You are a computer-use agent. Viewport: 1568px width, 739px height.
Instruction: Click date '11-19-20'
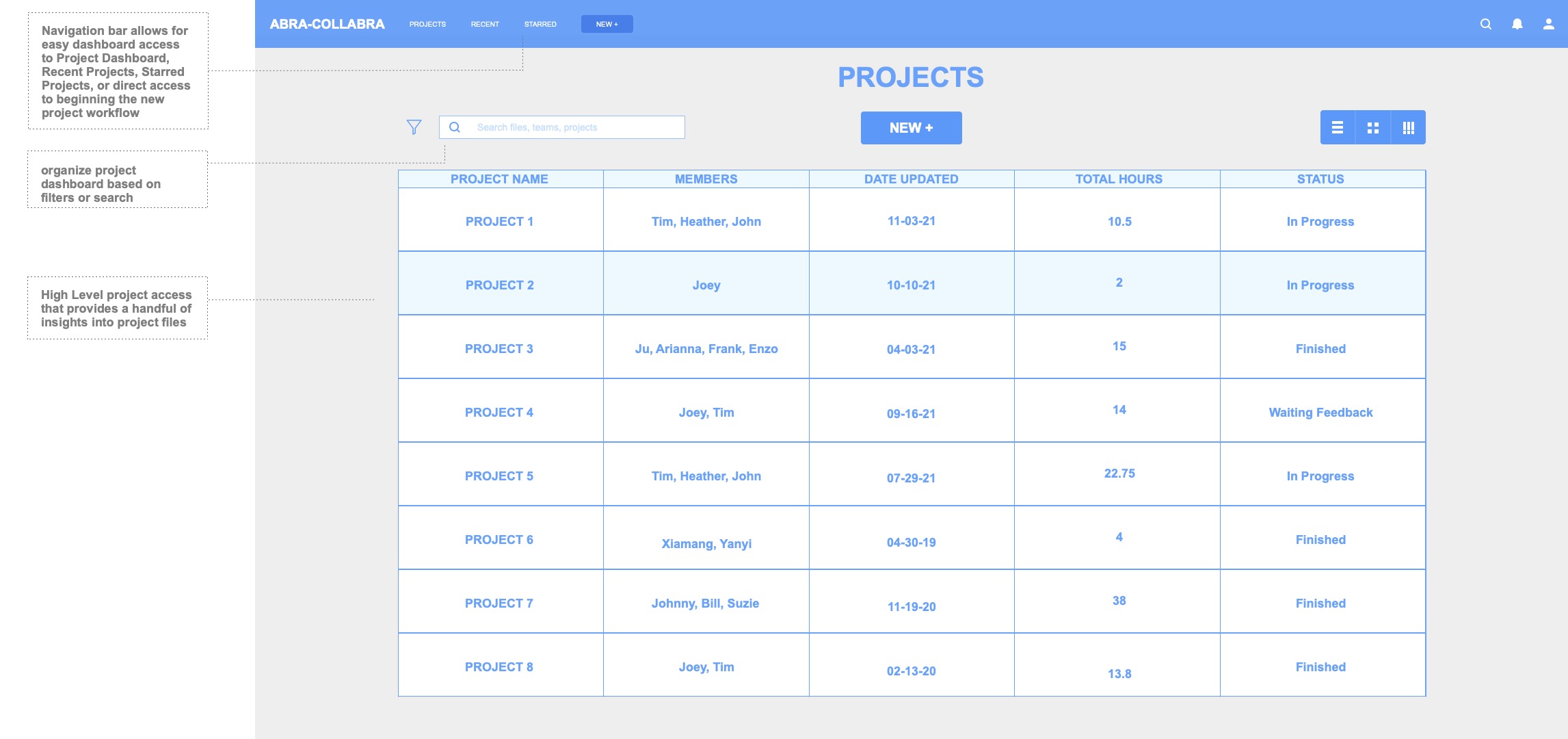pyautogui.click(x=912, y=607)
